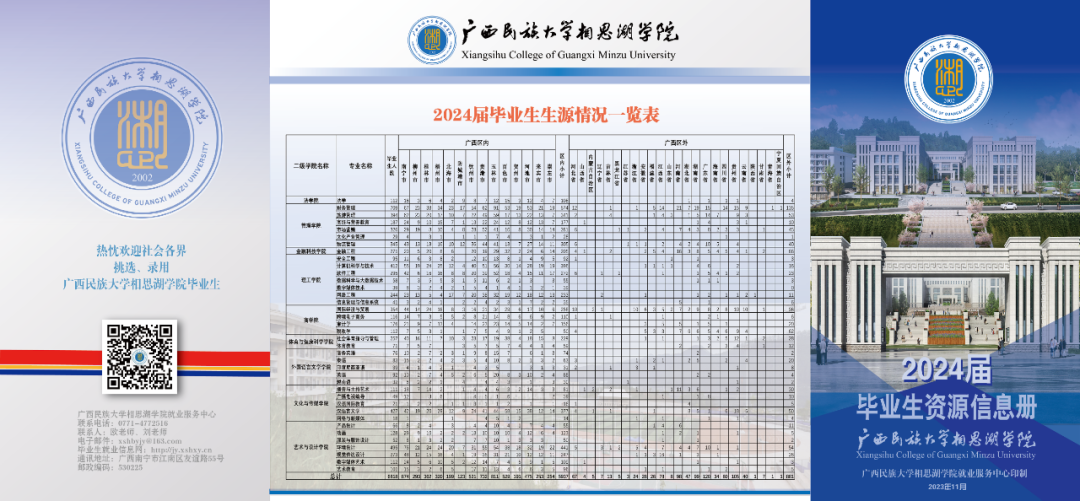Click the 挑选、录用 line
The height and width of the screenshot is (501, 1080).
[141, 267]
